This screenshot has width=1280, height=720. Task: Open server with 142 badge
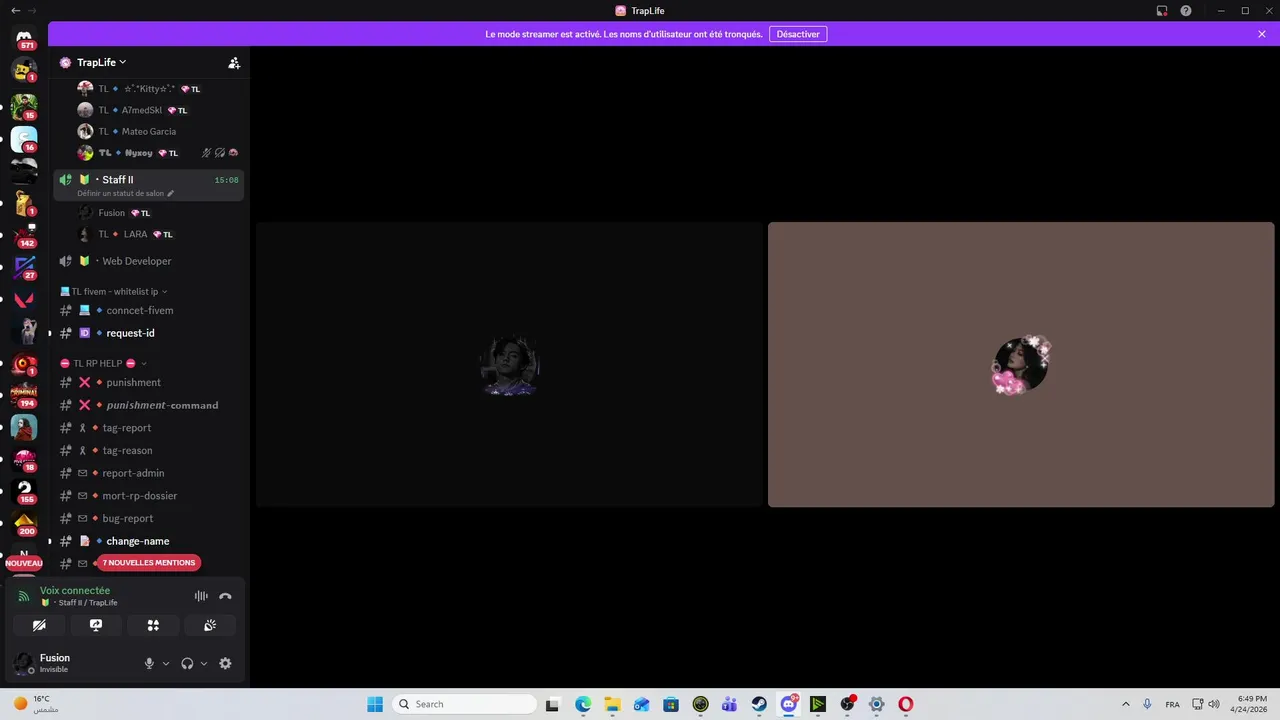(x=24, y=236)
